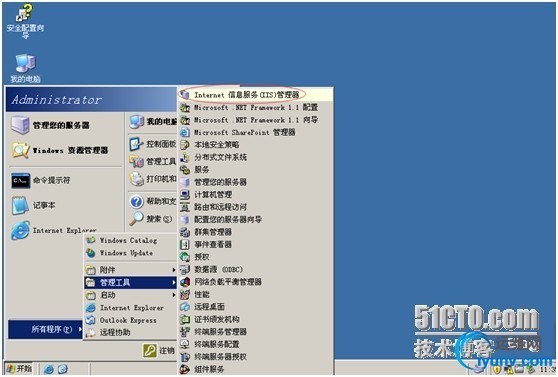Image resolution: width=558 pixels, height=377 pixels.
Task: Click the 授权 icon
Action: pos(184,257)
